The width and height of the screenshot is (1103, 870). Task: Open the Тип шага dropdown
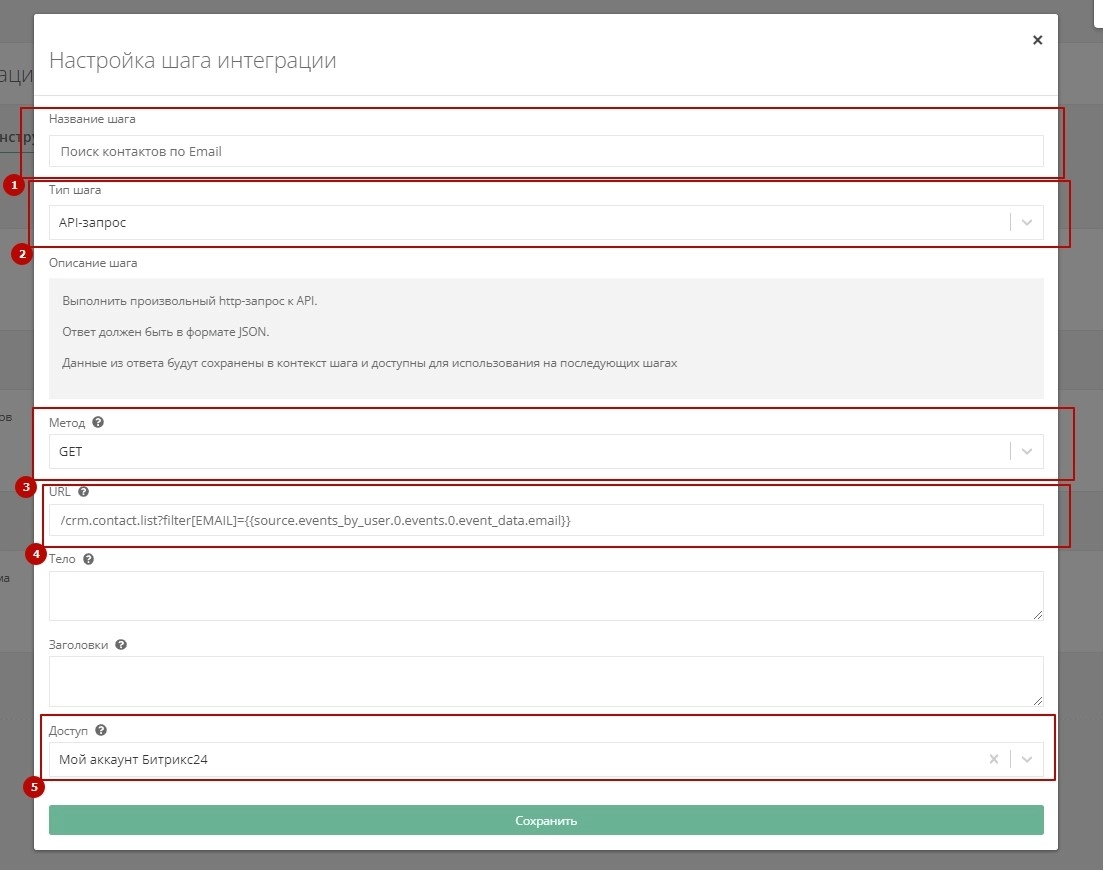(x=1025, y=222)
